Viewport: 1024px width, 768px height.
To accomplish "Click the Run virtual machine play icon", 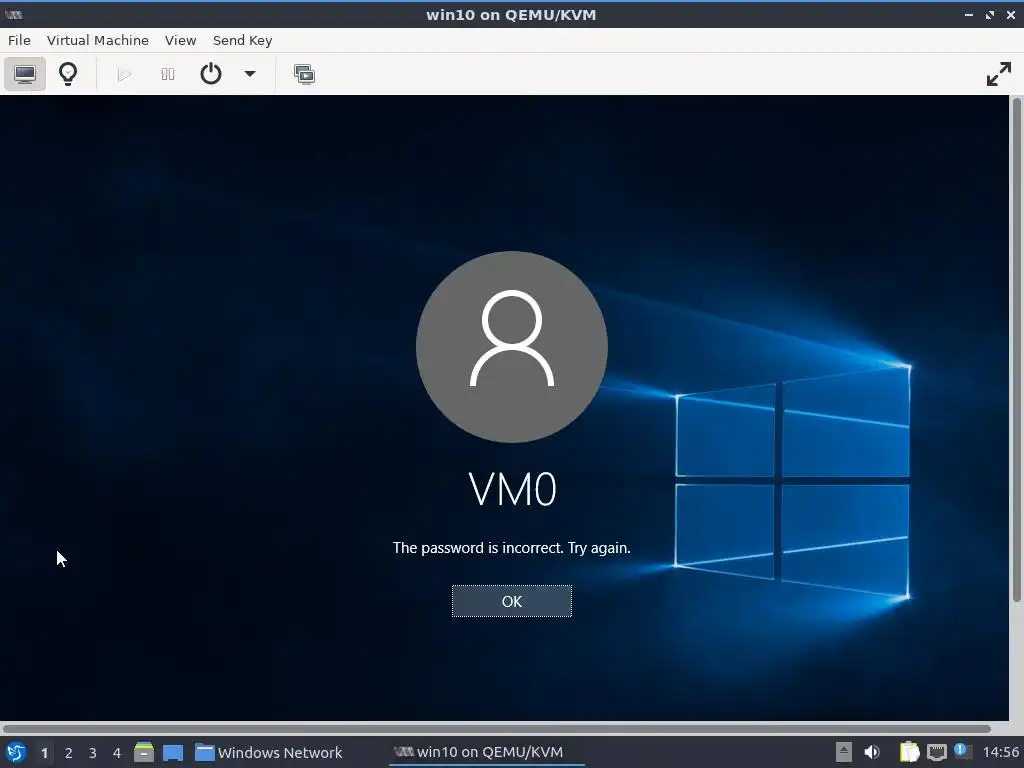I will [124, 74].
